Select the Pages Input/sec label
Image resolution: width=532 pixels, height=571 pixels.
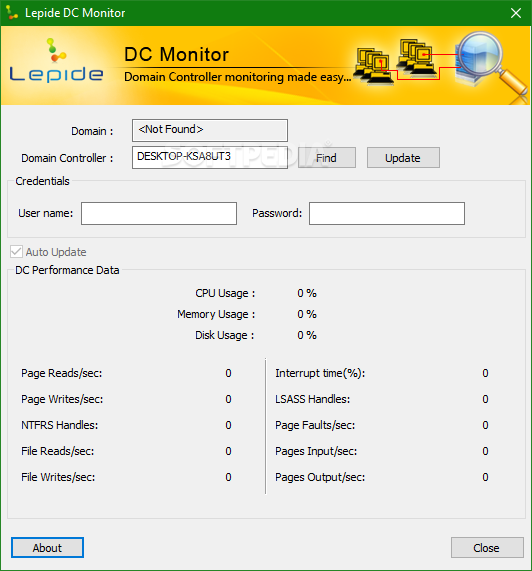316,451
